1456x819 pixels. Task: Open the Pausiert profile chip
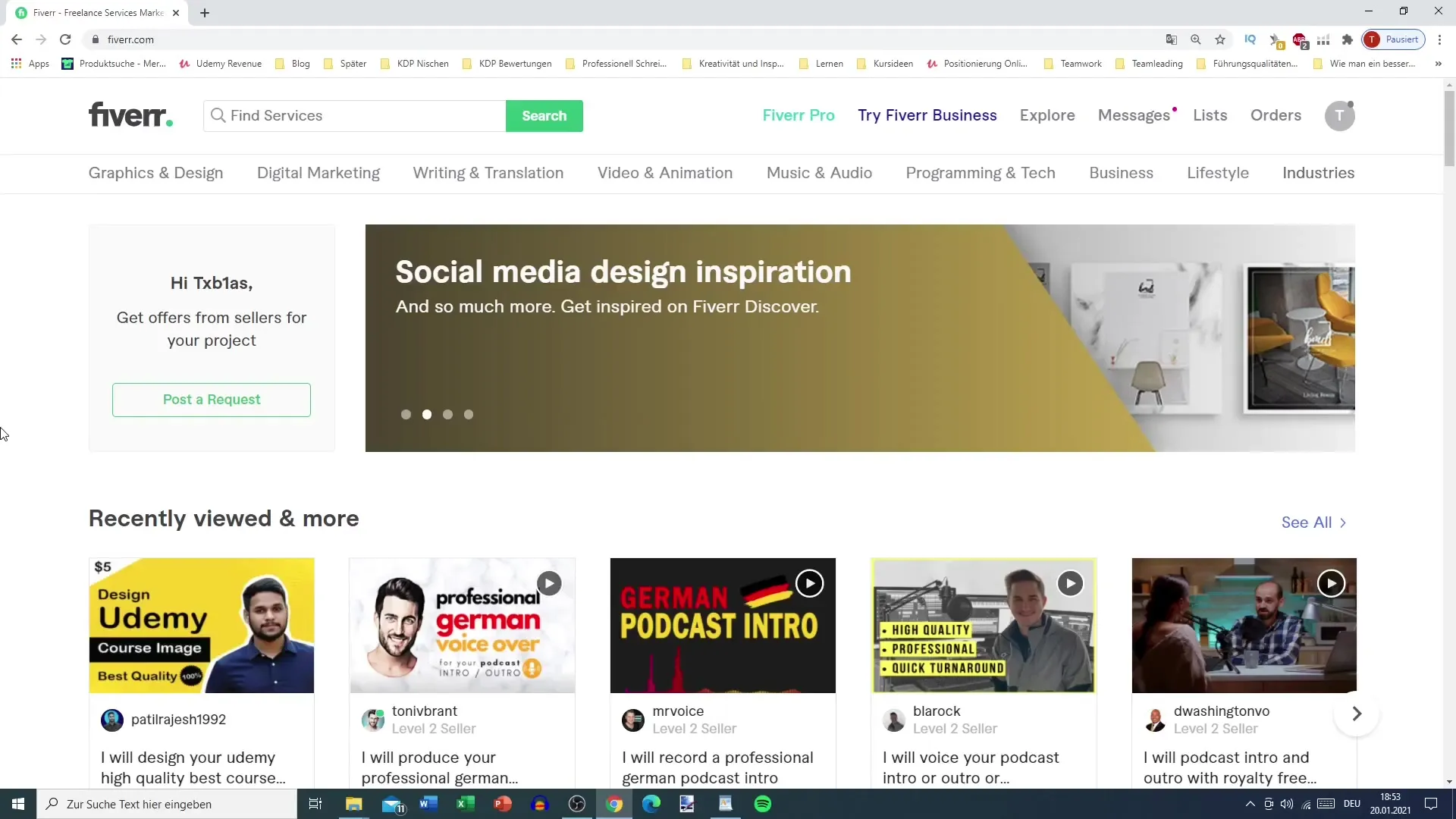point(1393,39)
